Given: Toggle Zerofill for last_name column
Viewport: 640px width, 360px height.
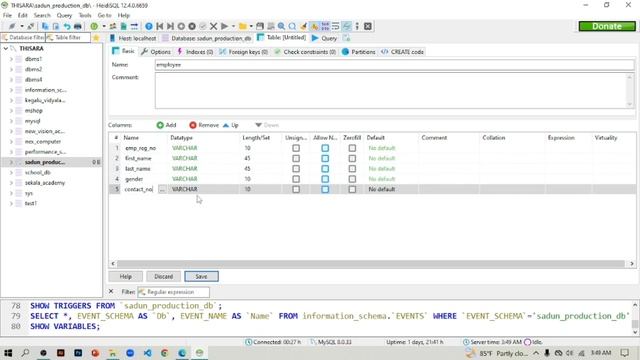Looking at the screenshot, I should 352,169.
